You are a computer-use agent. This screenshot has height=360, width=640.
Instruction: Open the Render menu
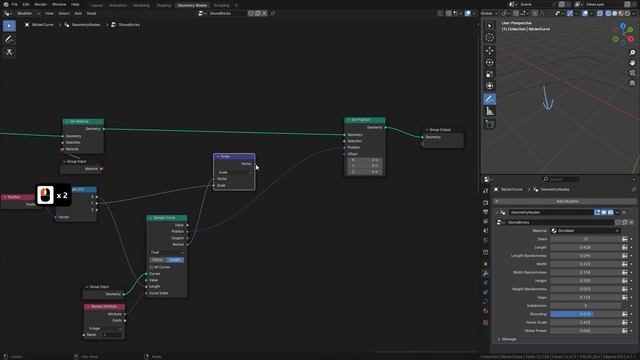[40, 4]
